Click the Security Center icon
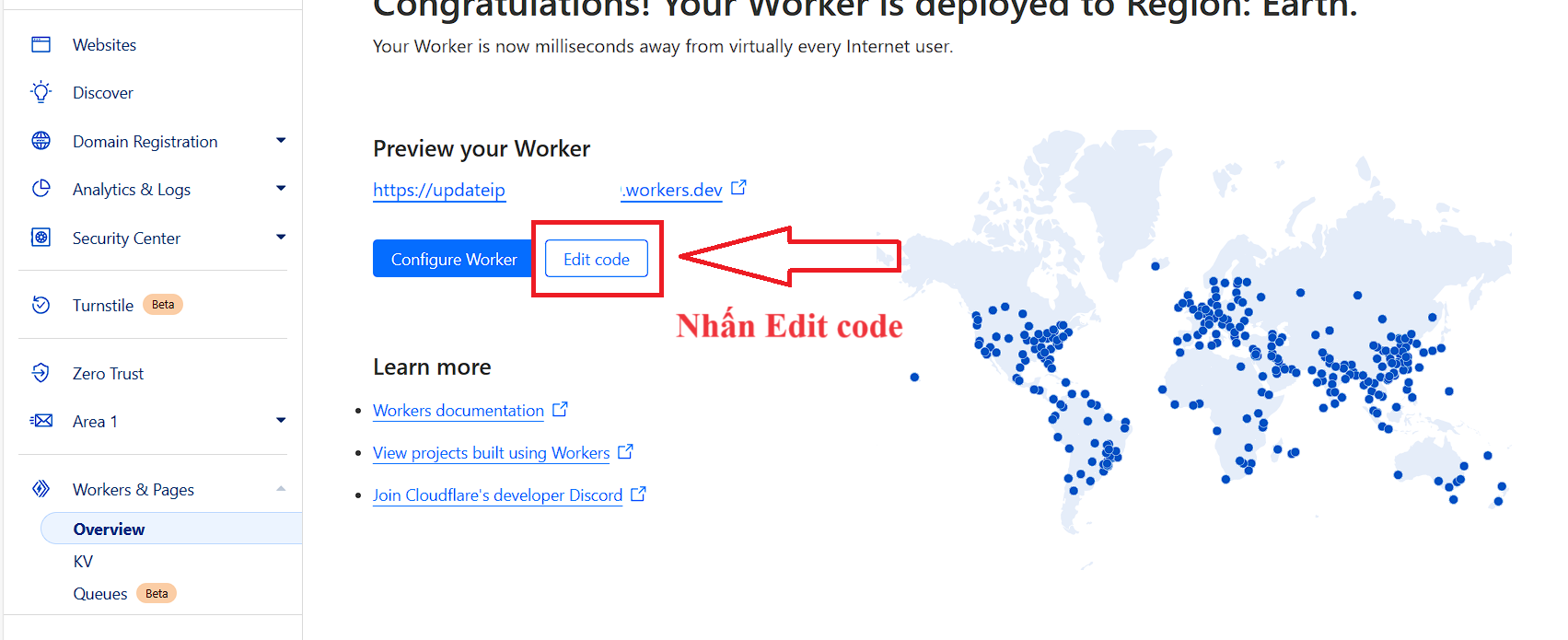1568x640 pixels. pyautogui.click(x=41, y=238)
